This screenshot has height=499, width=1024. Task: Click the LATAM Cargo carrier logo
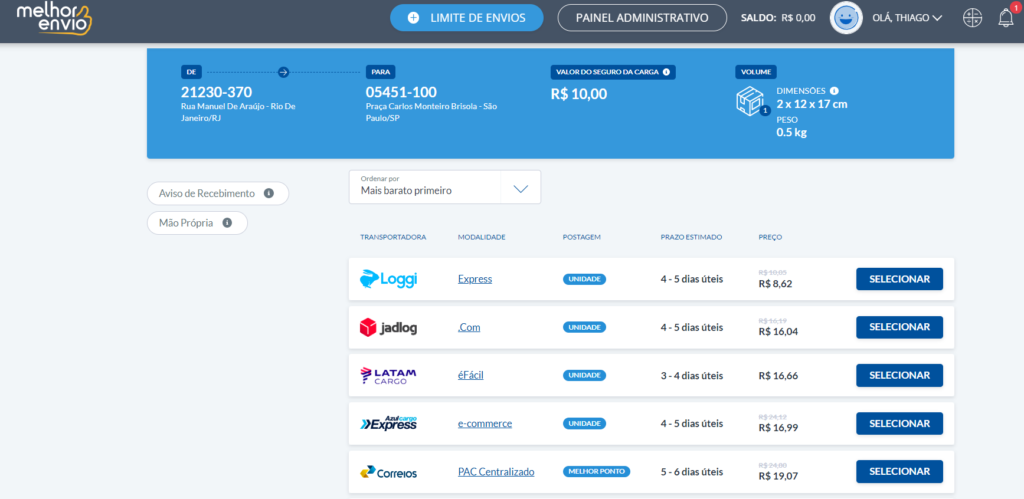tap(388, 376)
